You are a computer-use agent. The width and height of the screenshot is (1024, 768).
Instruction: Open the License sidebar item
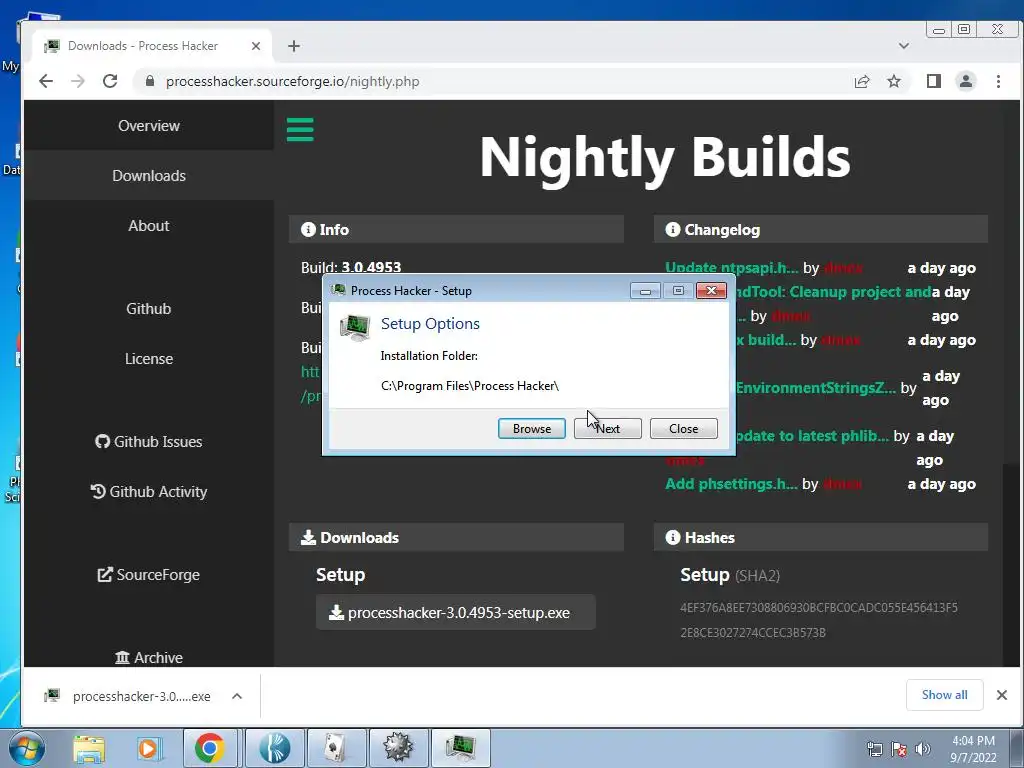coord(149,359)
